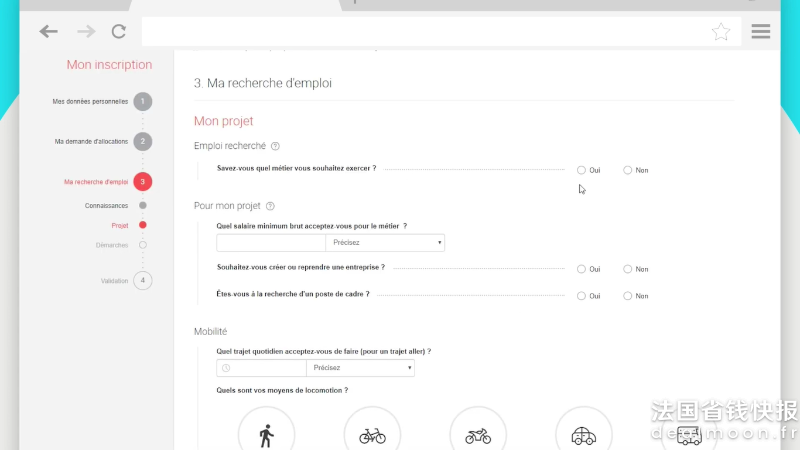Click step 1 circle in sidebar
The width and height of the screenshot is (800, 450).
143,102
